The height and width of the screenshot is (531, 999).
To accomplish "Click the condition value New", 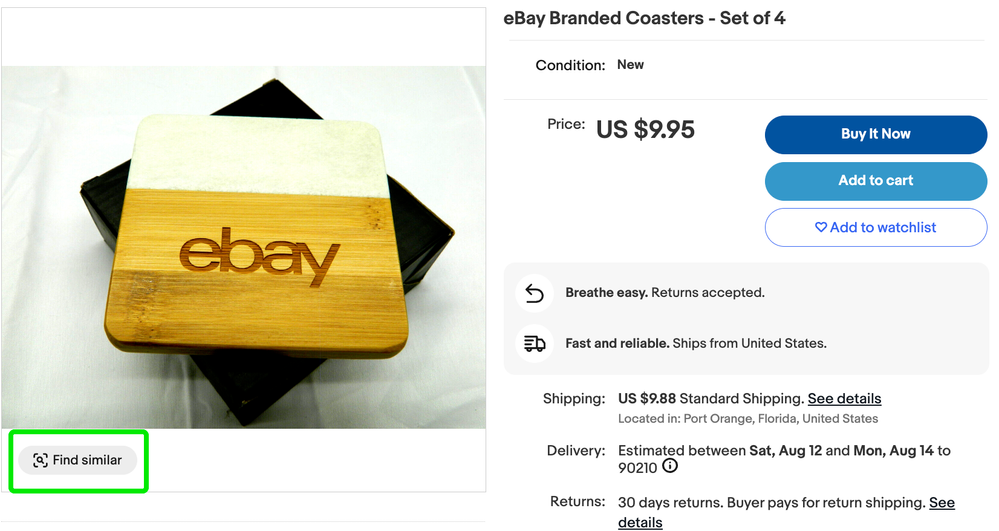I will 630,64.
